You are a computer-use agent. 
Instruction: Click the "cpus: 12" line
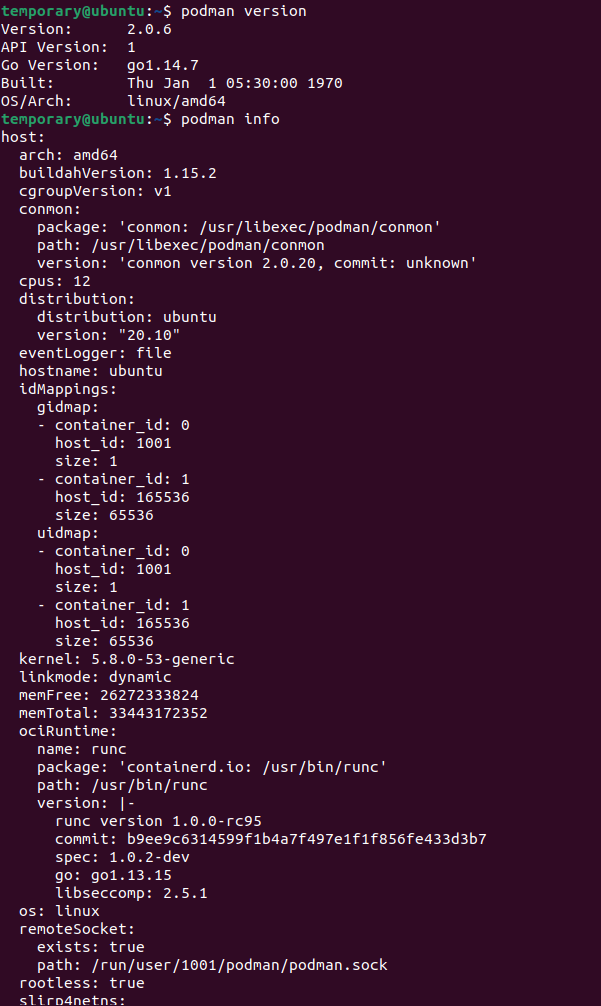pos(54,281)
